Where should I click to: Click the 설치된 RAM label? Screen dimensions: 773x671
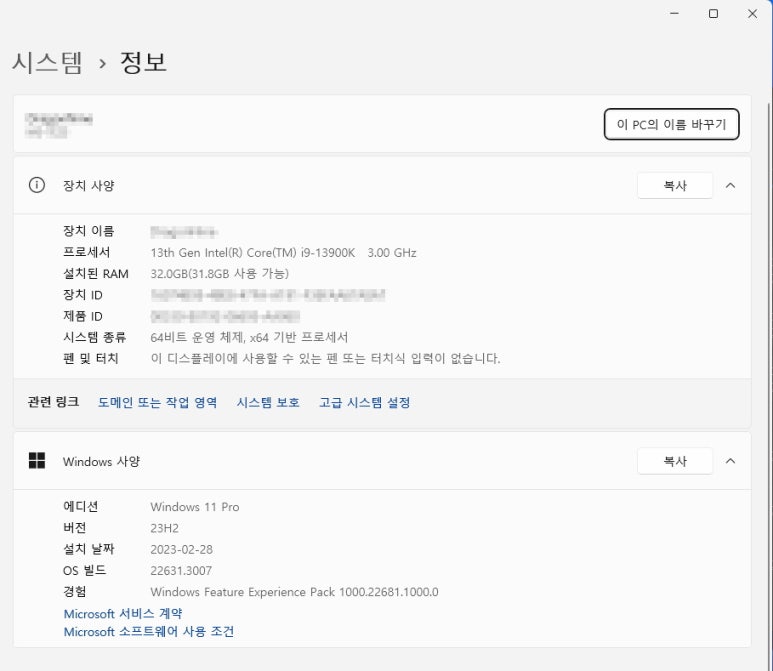(x=96, y=274)
